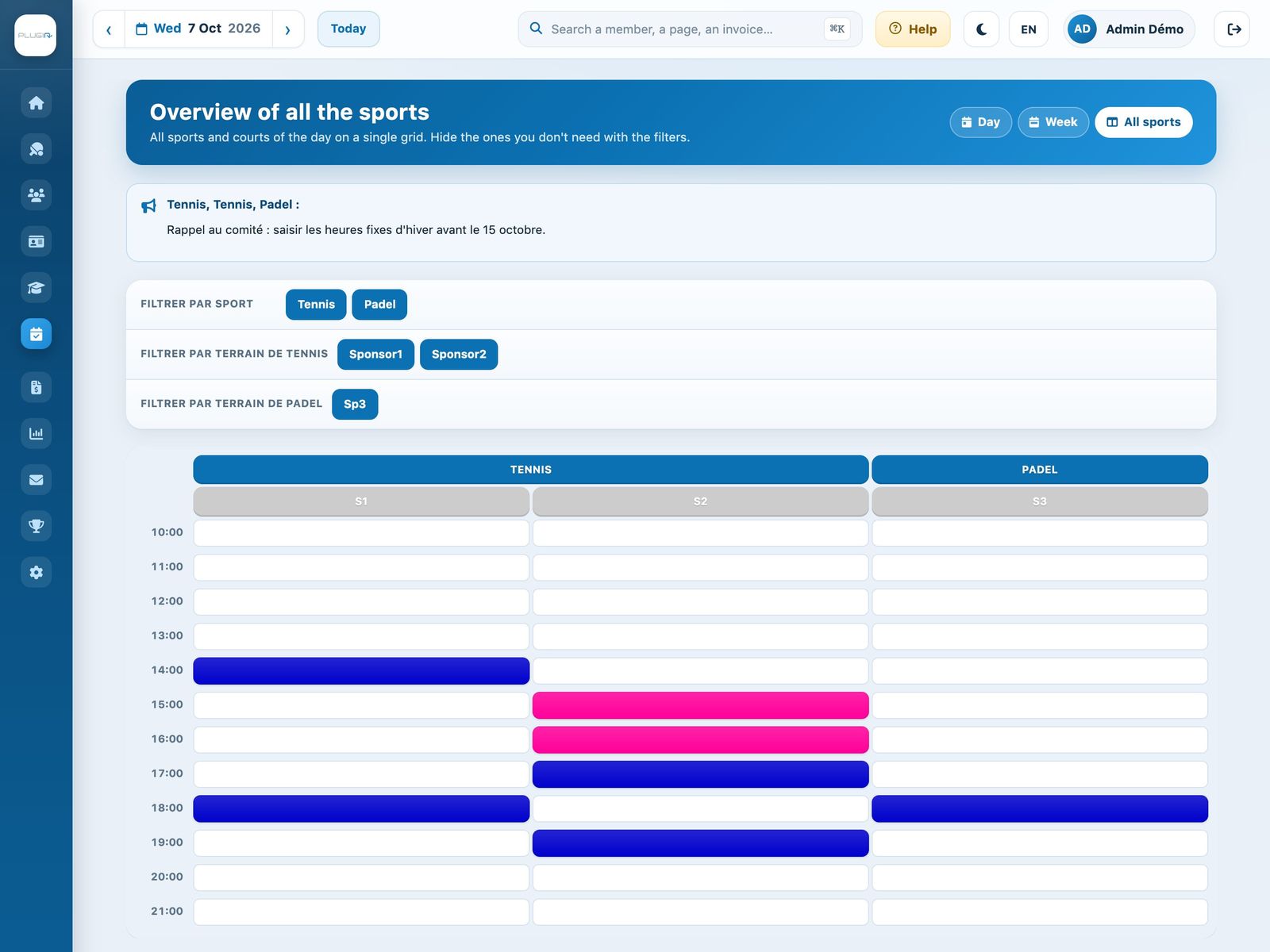
Task: Click the logout icon at top right
Action: (1233, 29)
